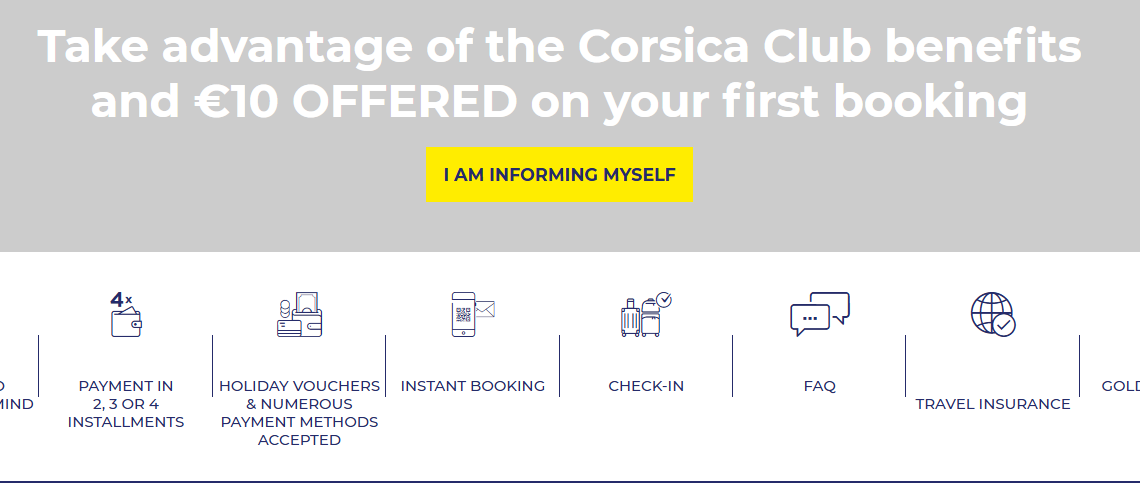Select the globe with checkmark insurance icon
The image size is (1140, 483).
pos(993,314)
